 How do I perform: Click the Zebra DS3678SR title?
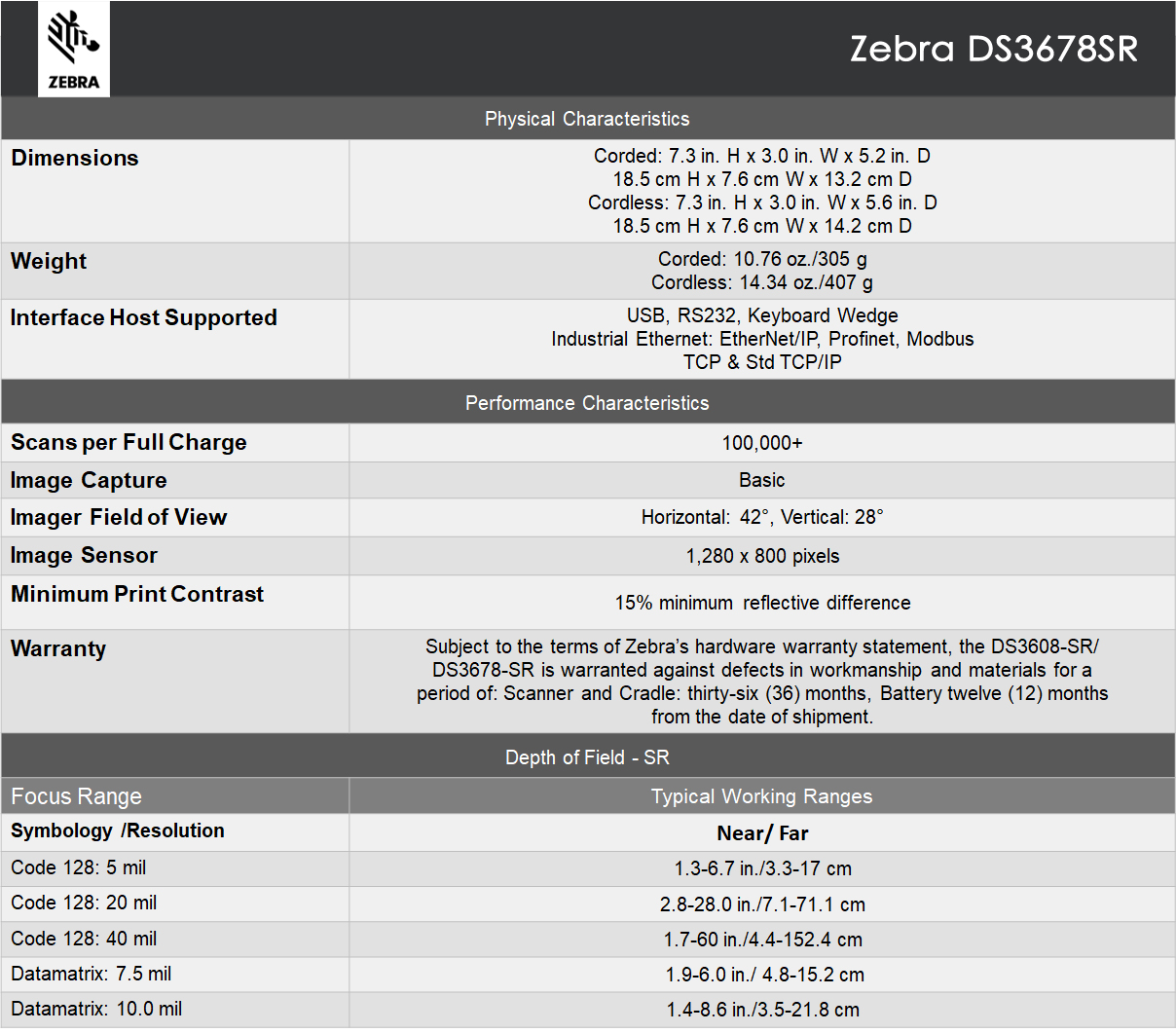point(993,49)
